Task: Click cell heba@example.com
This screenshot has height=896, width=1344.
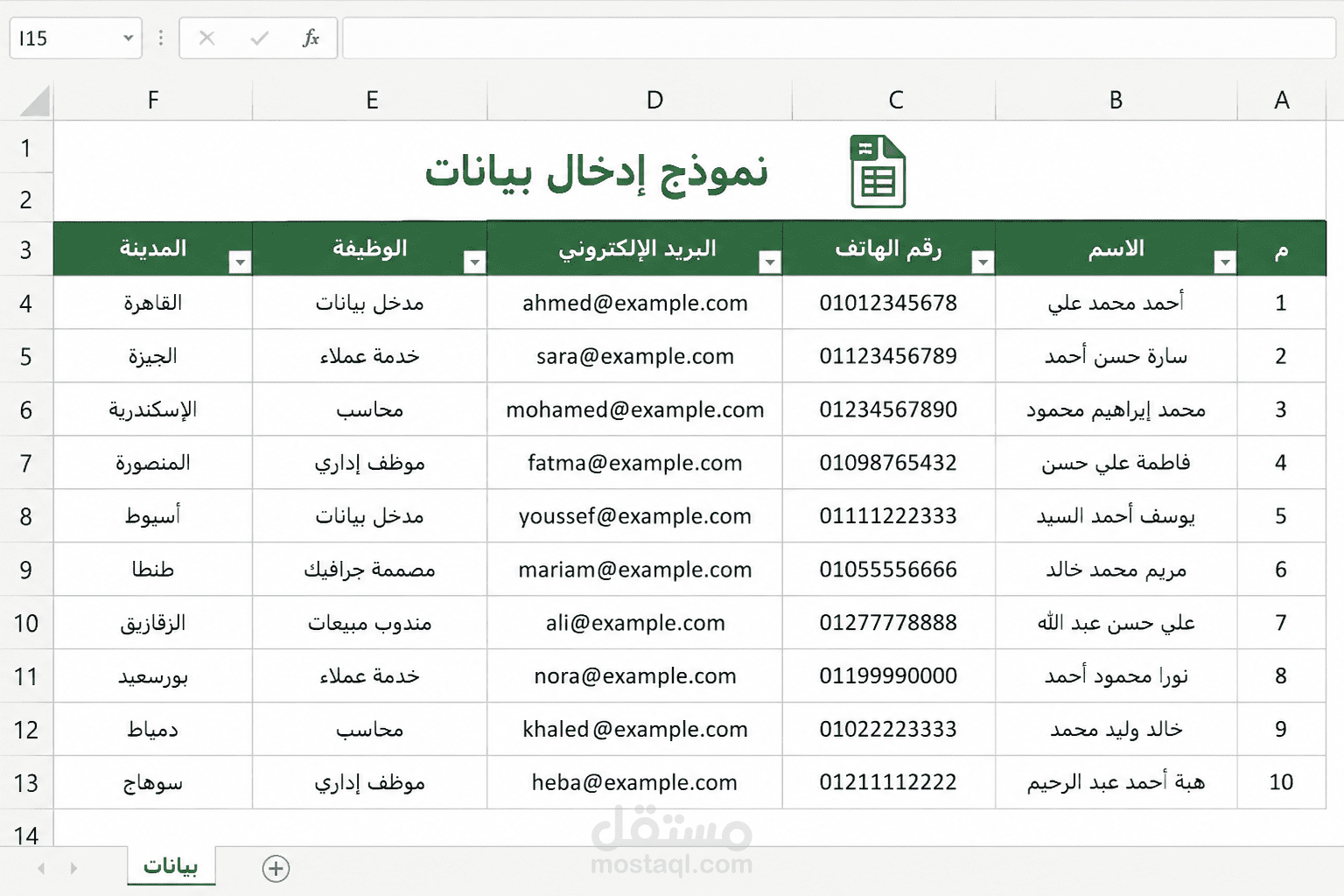Action: 635,783
